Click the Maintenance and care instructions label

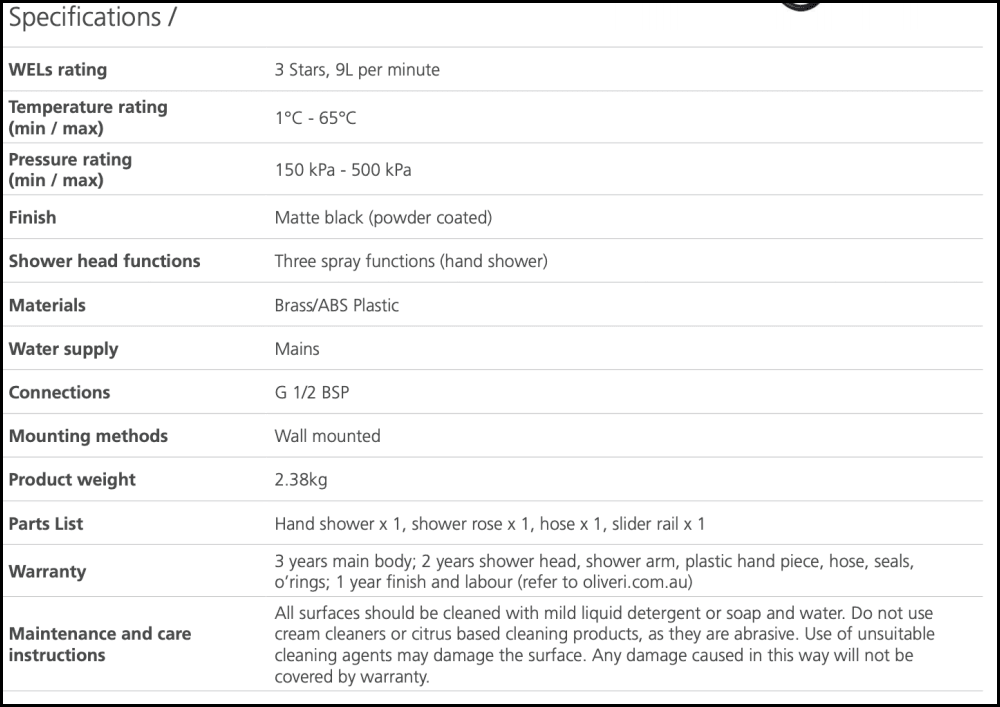tap(100, 644)
